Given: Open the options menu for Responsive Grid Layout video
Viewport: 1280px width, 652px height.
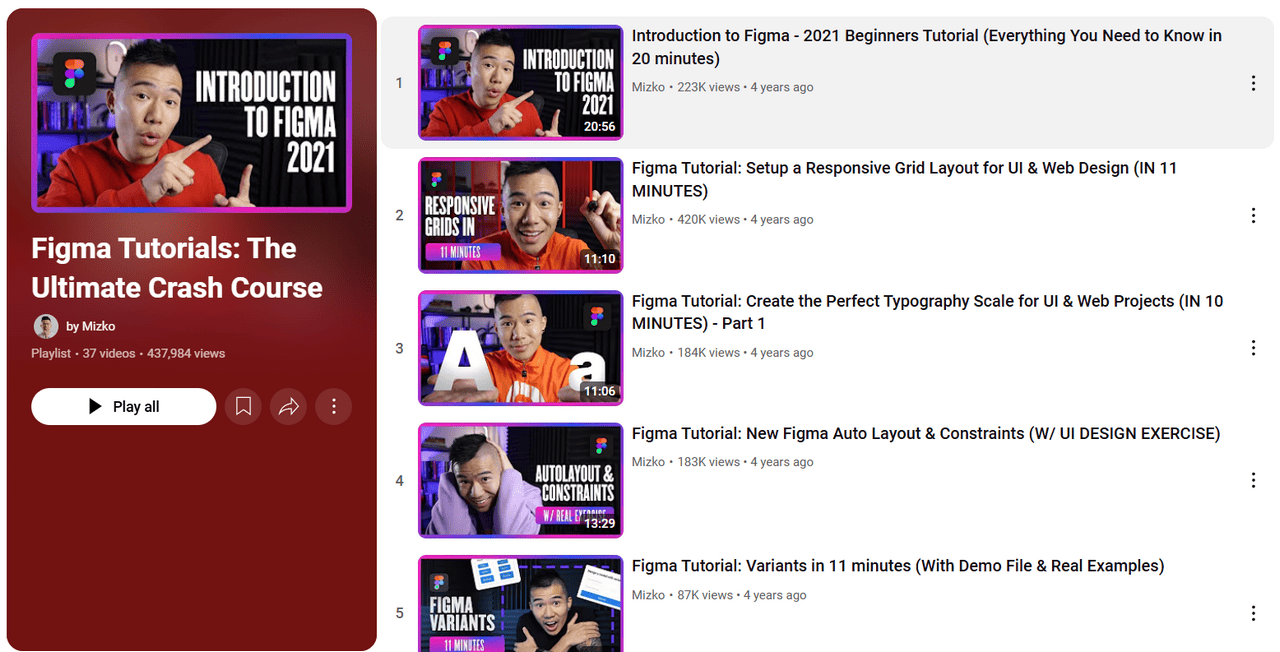Looking at the screenshot, I should point(1253,215).
